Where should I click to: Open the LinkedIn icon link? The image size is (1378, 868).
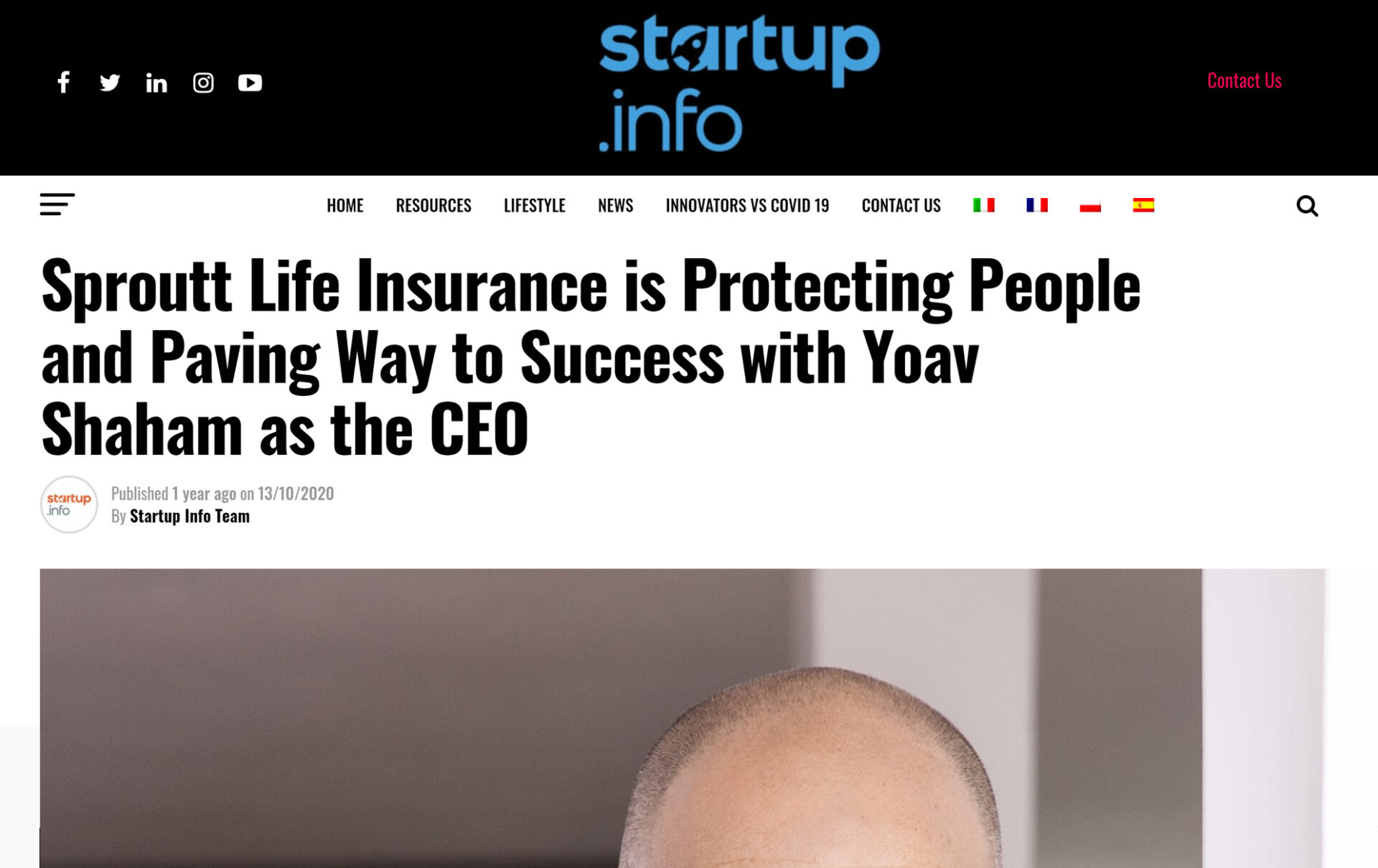click(156, 83)
